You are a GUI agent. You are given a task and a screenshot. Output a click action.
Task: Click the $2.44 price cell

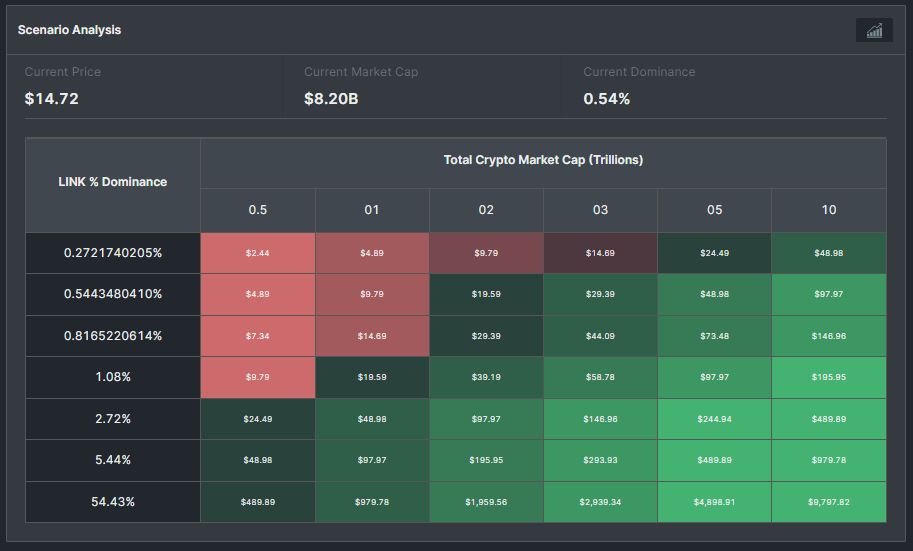(x=258, y=253)
